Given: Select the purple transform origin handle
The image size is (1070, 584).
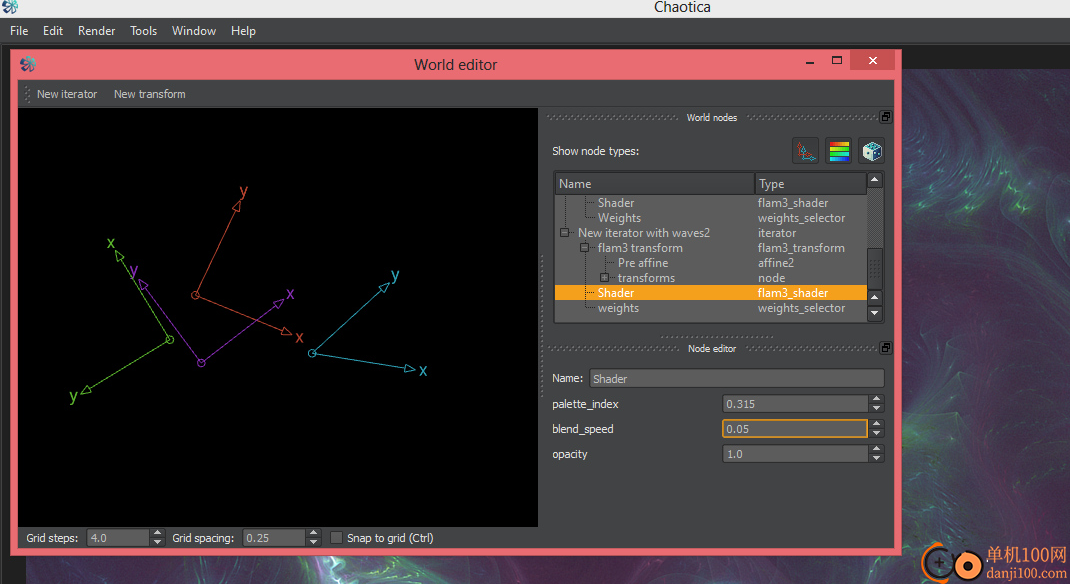Looking at the screenshot, I should coord(201,363).
